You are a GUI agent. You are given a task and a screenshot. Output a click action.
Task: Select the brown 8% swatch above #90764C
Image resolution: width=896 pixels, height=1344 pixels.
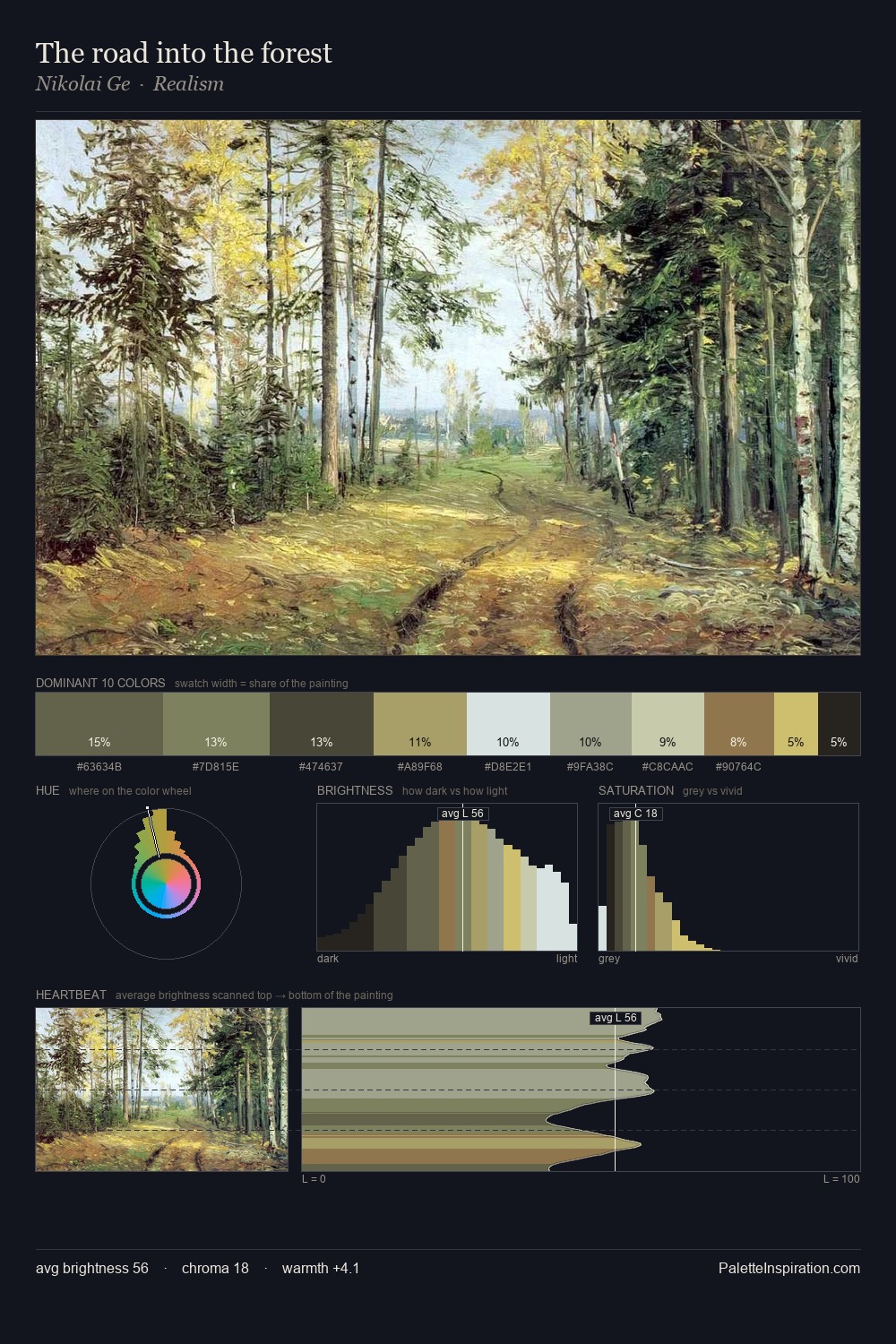[x=739, y=723]
